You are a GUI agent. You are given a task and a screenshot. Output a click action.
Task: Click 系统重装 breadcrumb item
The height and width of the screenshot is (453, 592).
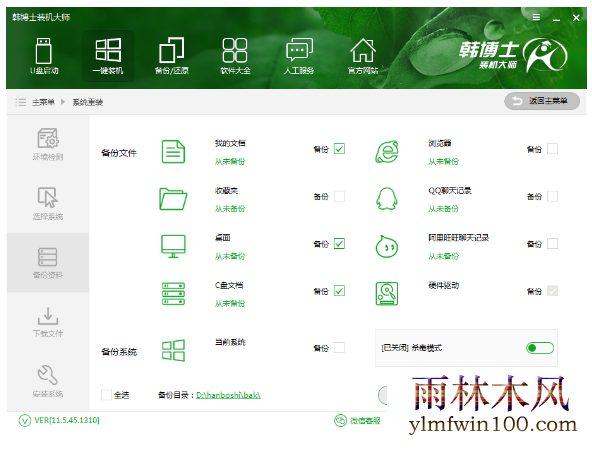[88, 102]
